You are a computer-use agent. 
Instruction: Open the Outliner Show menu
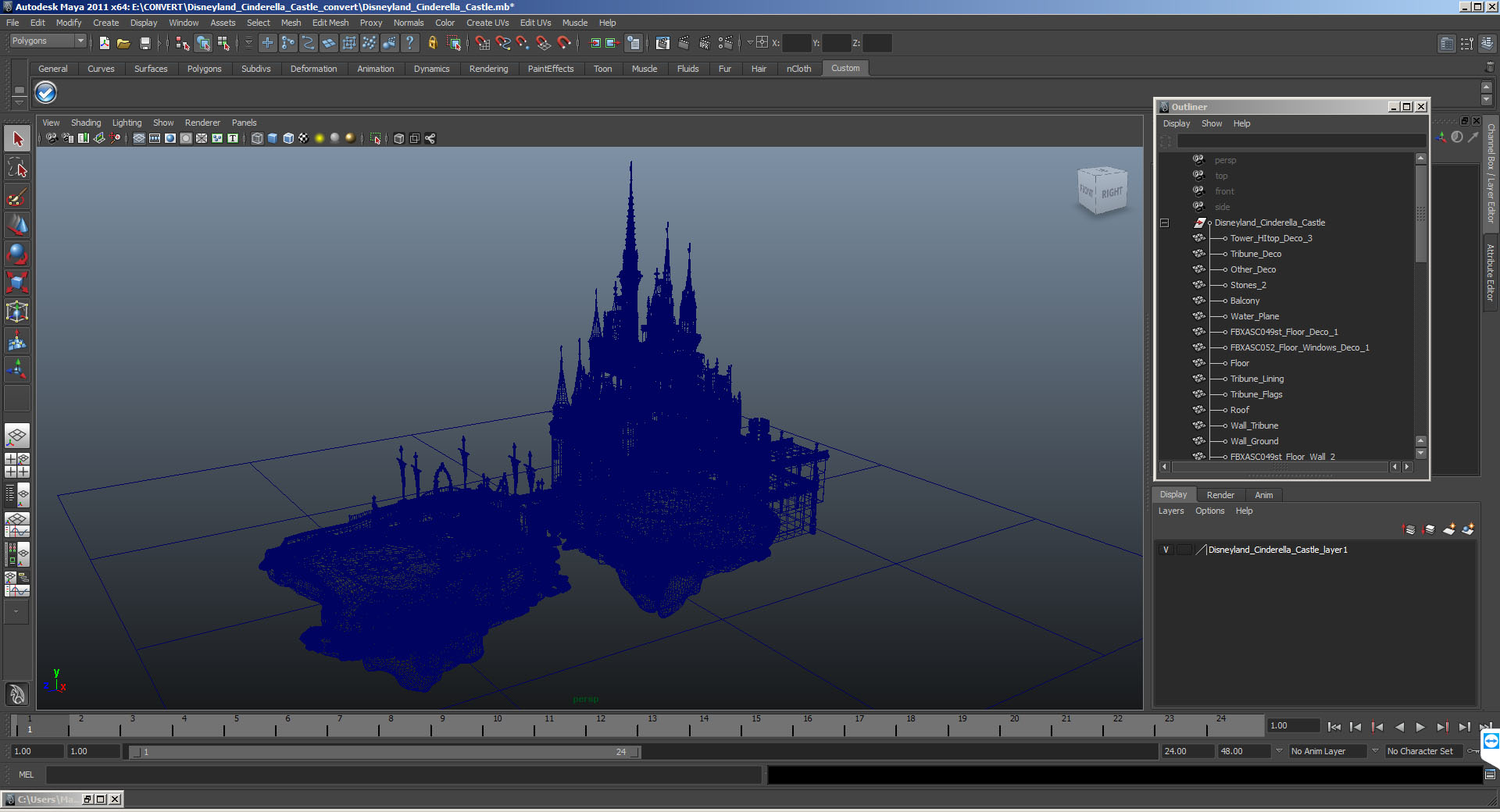tap(1212, 123)
